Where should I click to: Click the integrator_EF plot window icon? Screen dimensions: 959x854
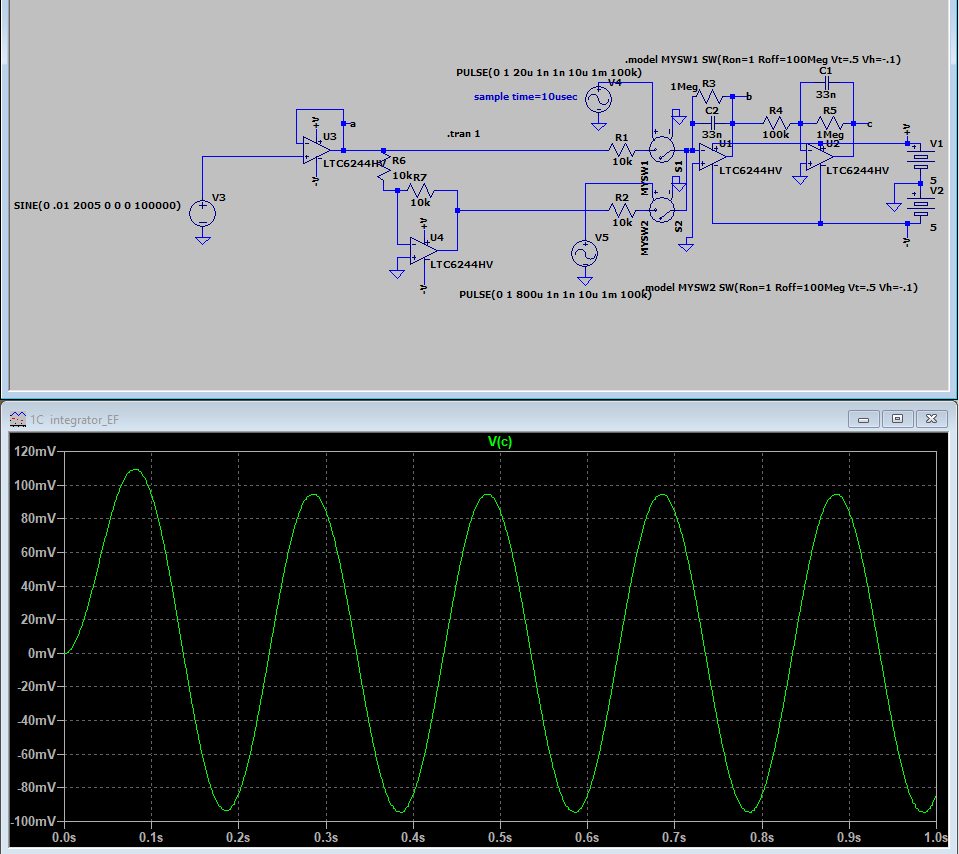(19, 418)
